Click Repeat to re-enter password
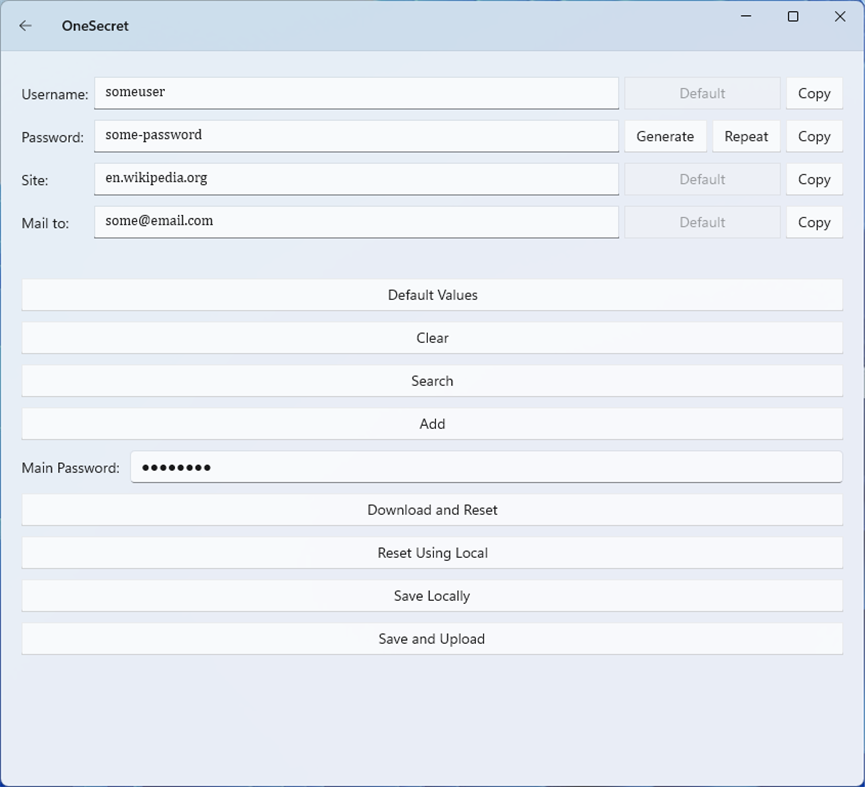Viewport: 865px width, 787px height. pos(746,136)
